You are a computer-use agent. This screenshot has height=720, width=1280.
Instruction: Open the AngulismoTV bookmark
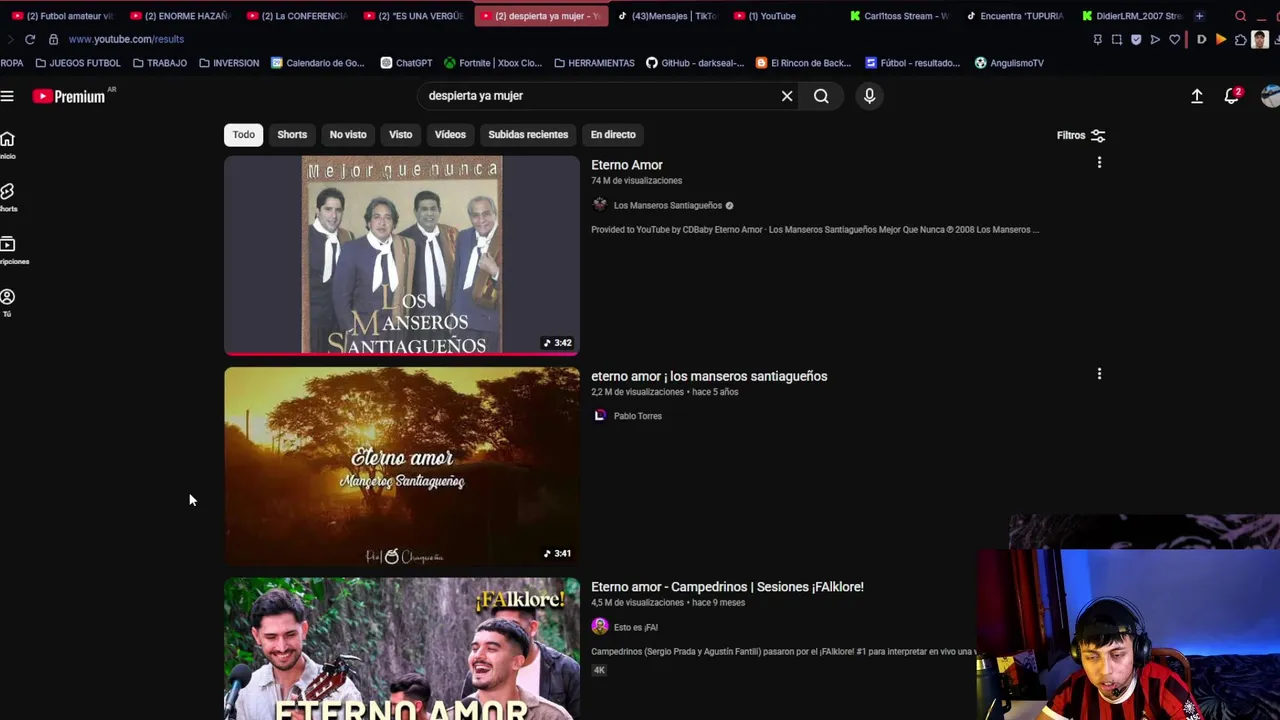[1009, 63]
